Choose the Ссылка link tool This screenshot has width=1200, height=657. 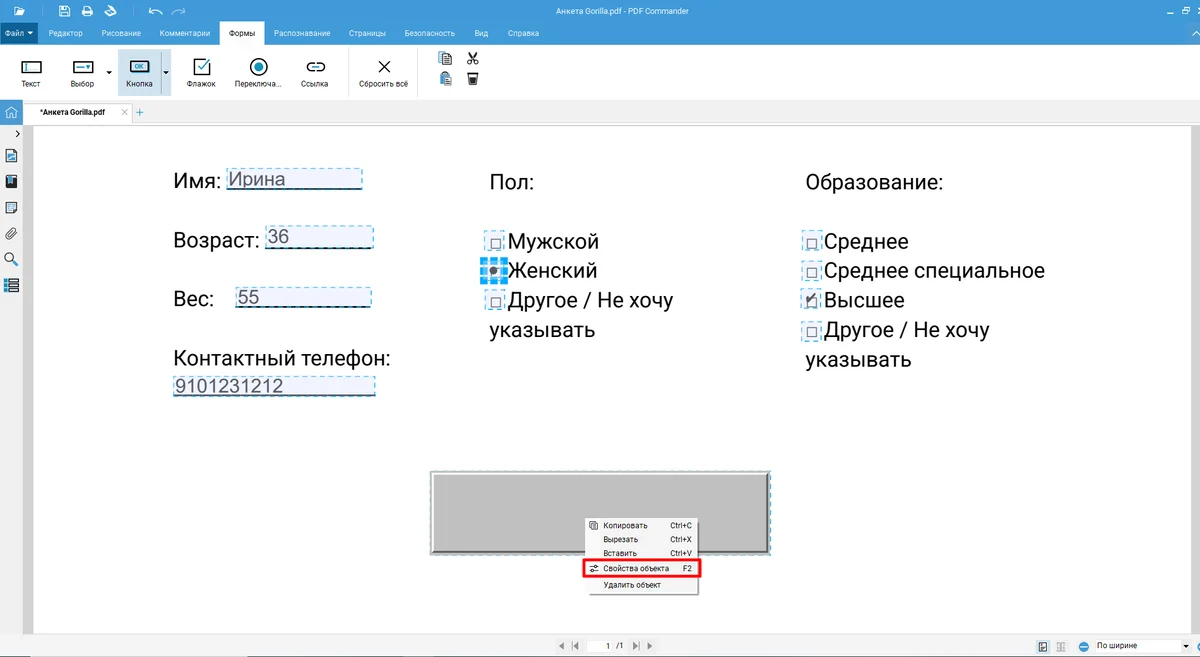(315, 72)
